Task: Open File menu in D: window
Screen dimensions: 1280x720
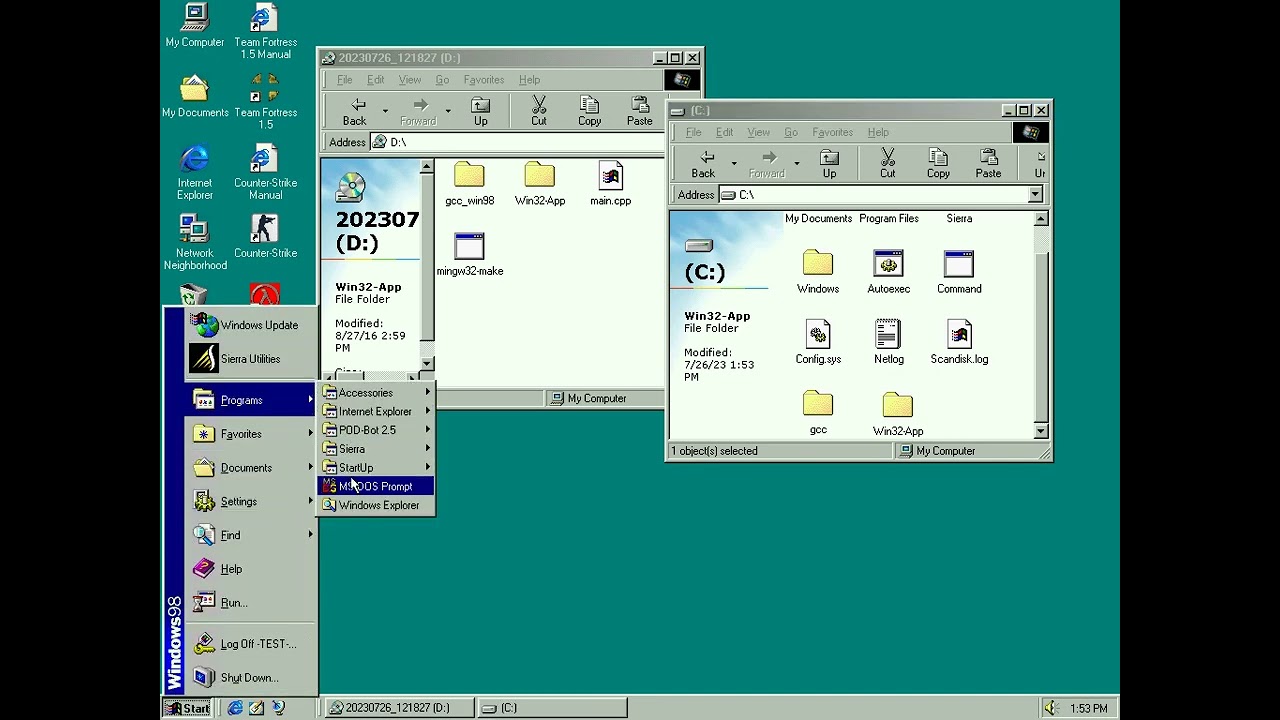Action: (x=345, y=80)
